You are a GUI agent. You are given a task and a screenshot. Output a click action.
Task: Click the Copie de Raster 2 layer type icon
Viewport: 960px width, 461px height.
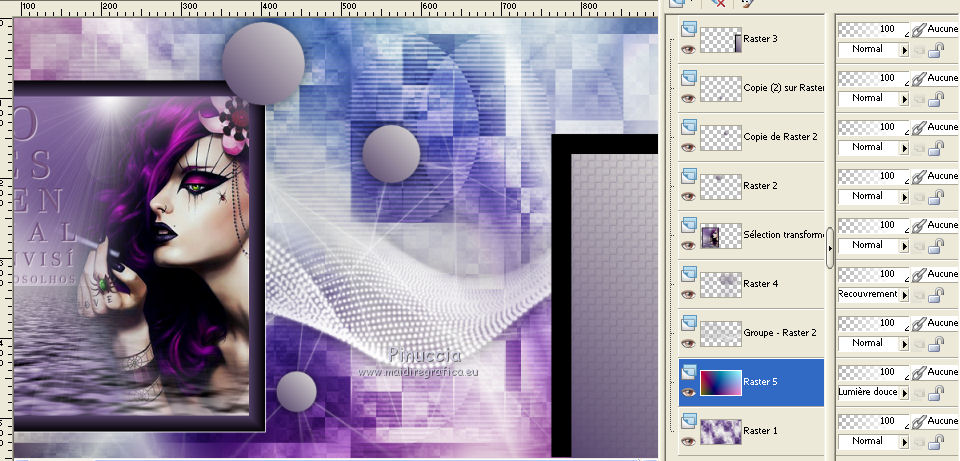(689, 126)
